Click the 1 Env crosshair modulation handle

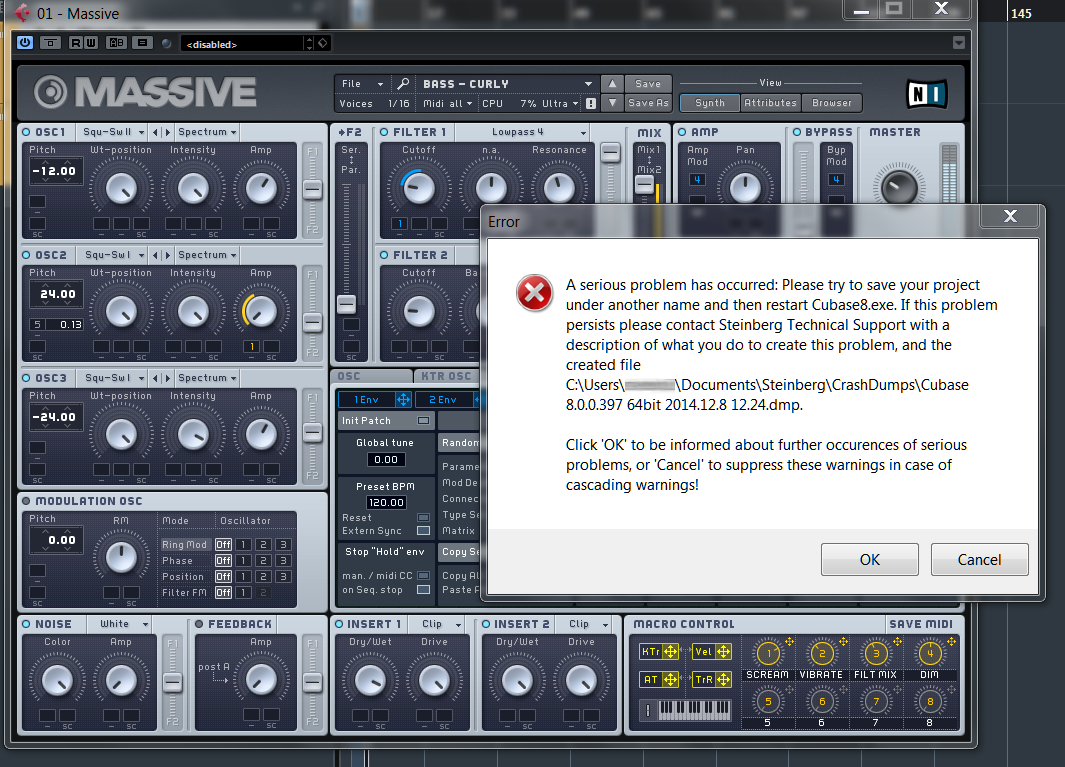pos(403,399)
